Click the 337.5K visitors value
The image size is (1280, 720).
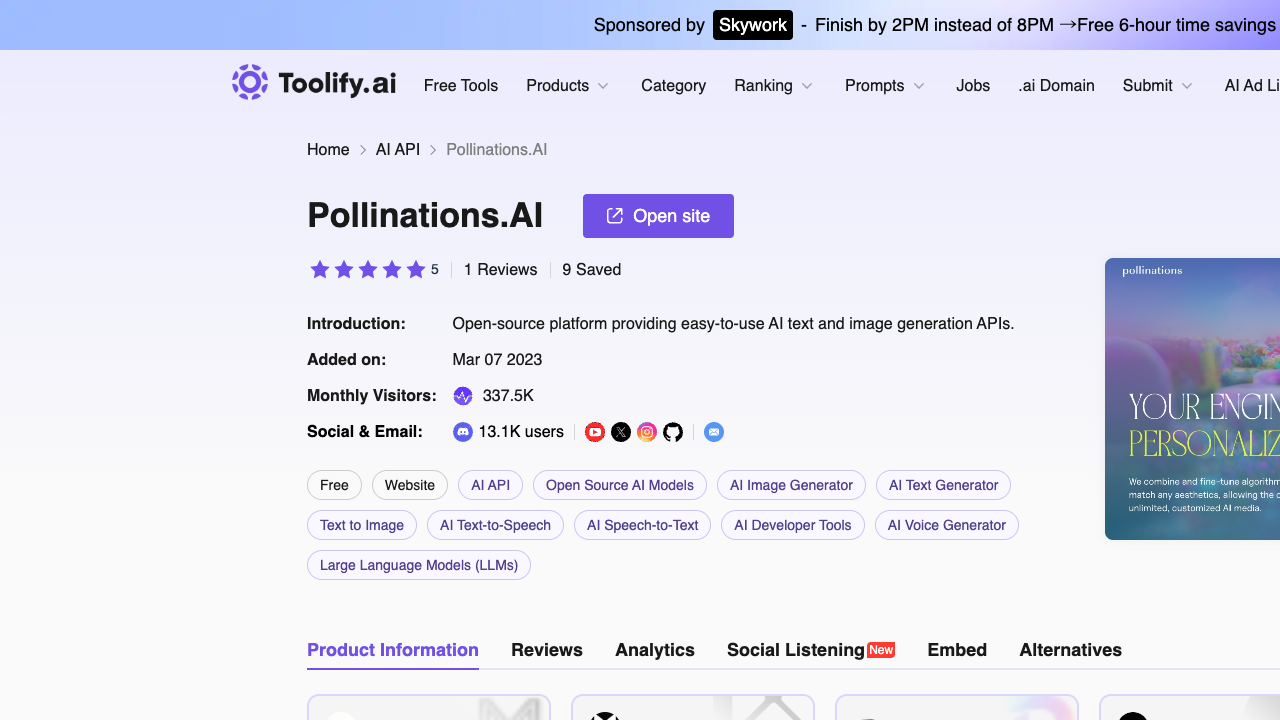coord(508,396)
